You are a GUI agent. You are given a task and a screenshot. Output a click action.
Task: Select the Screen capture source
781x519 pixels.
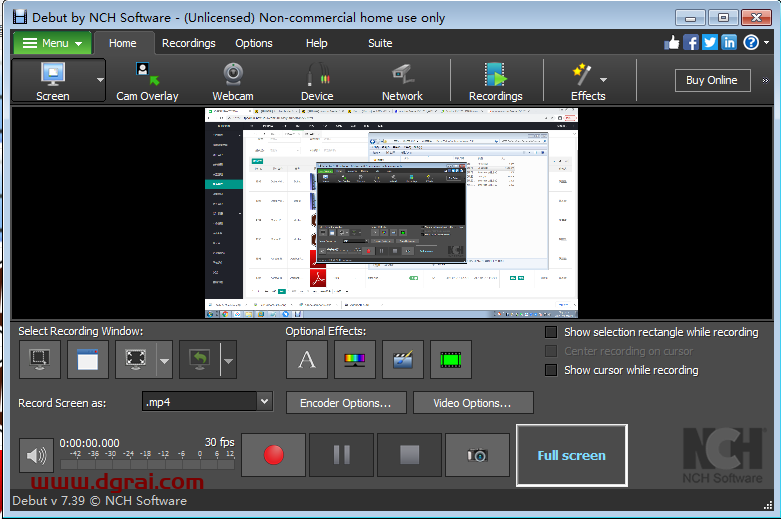tap(53, 81)
